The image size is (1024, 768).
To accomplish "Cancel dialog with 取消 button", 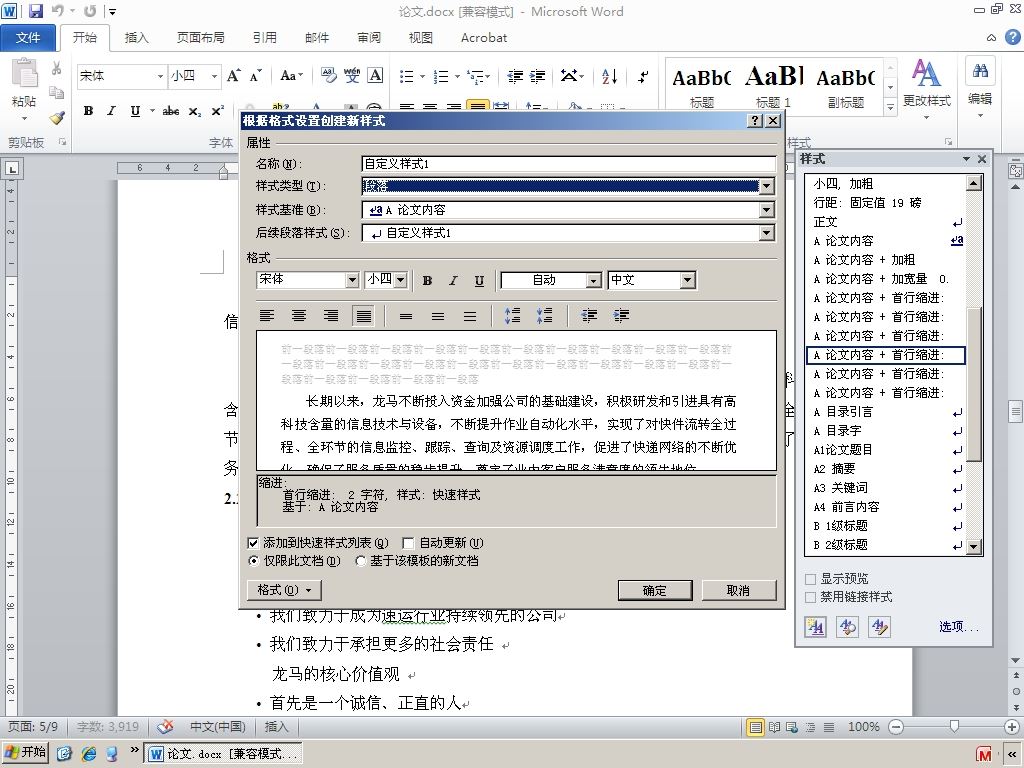I will [x=739, y=590].
